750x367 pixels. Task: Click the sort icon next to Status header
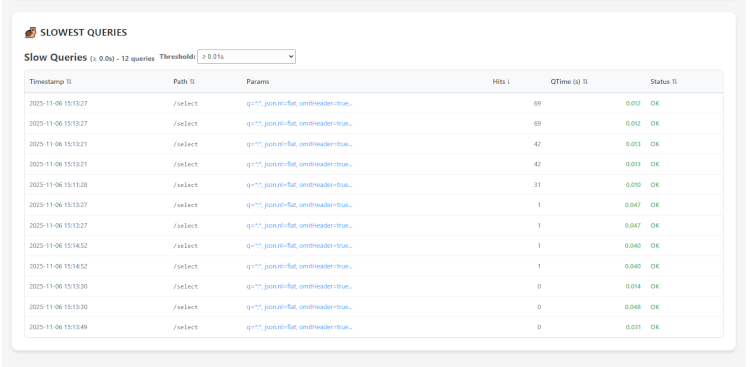coord(674,82)
